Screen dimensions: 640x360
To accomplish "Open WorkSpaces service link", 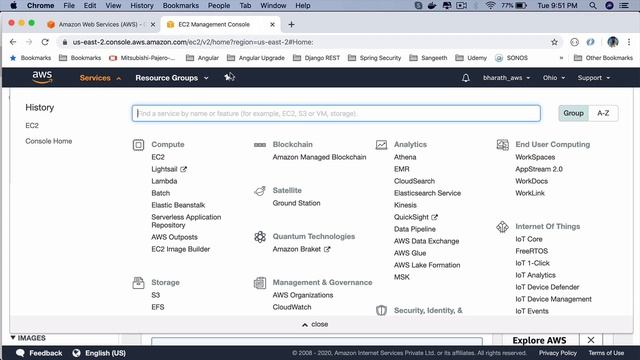I will [x=535, y=157].
